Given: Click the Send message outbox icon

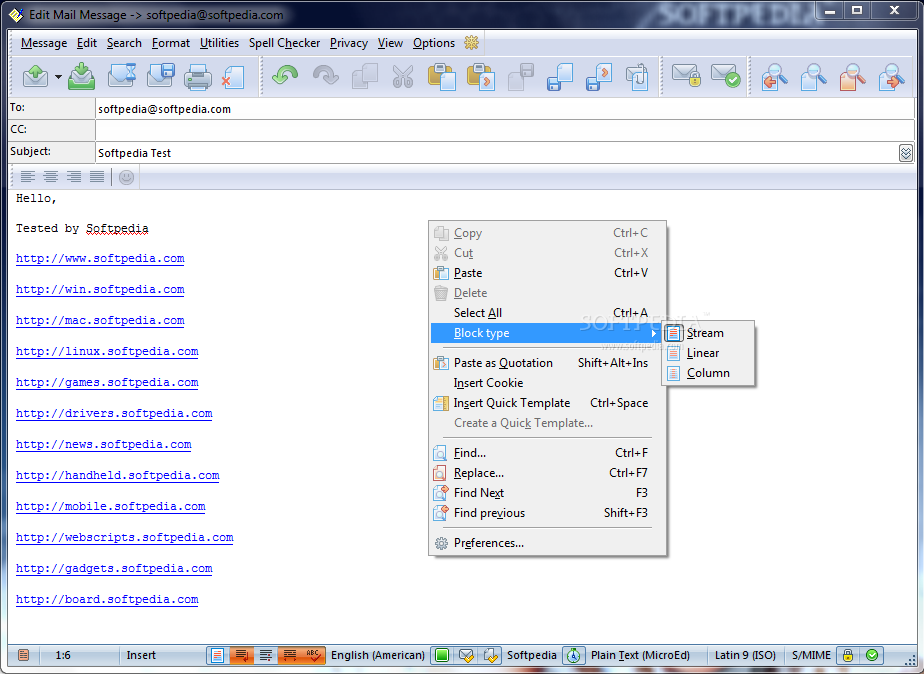Looking at the screenshot, I should point(35,77).
